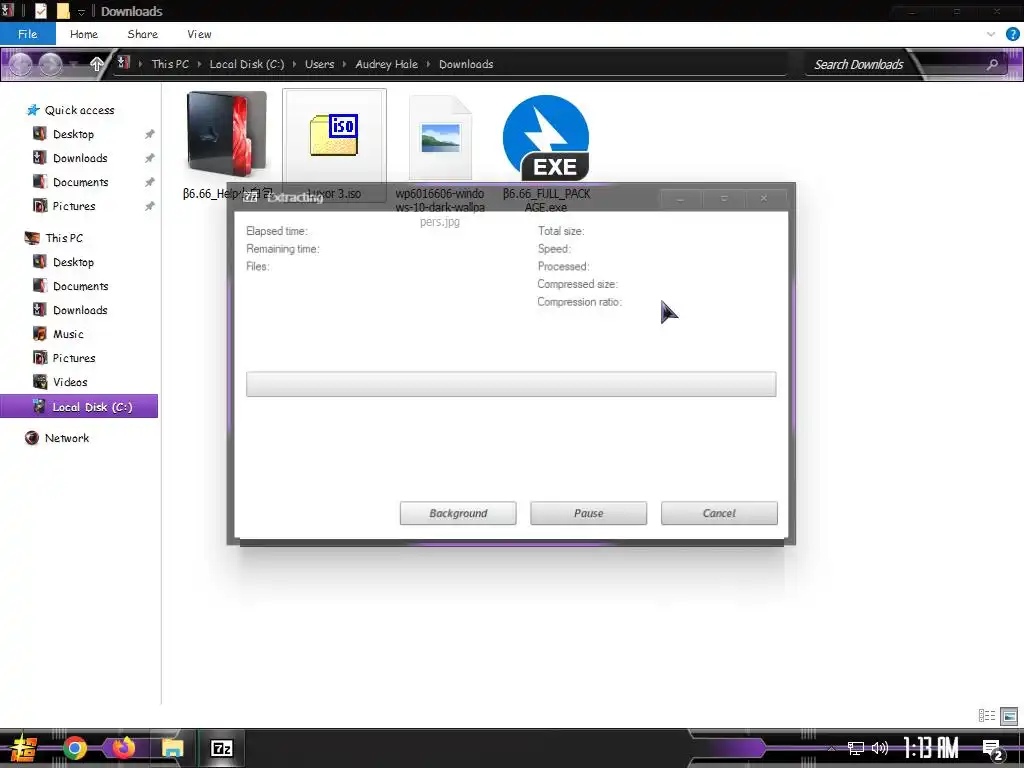Click 'Local Disk (C:)' breadcrumb in address bar
The image size is (1024, 768).
pyautogui.click(x=246, y=64)
